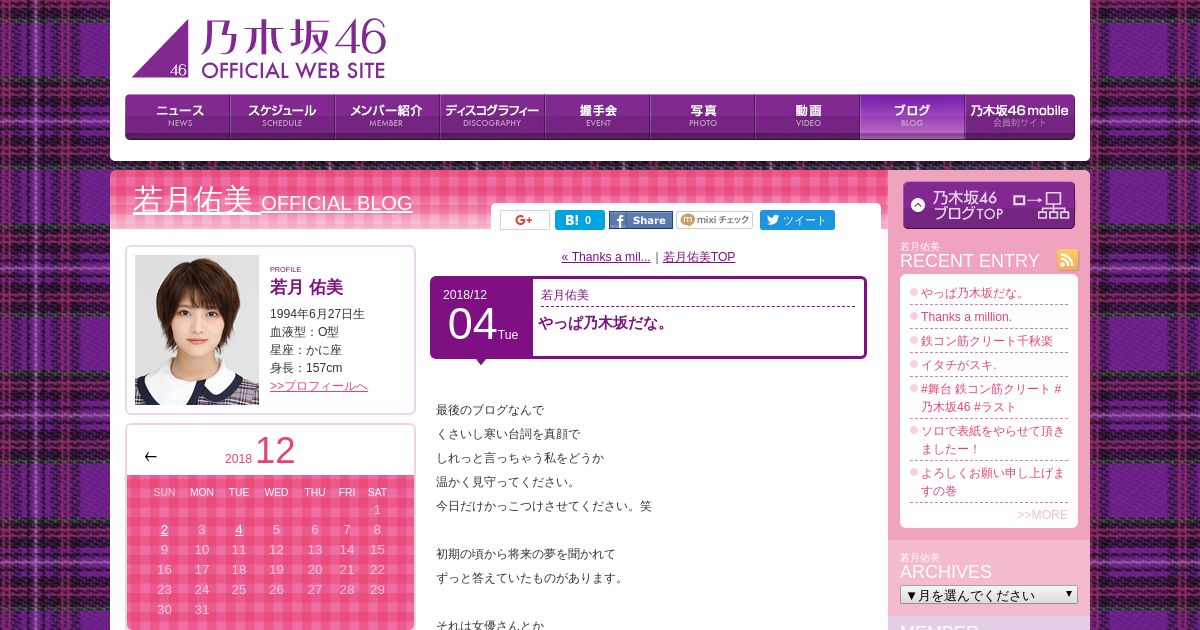The image size is (1200, 630).
Task: Click the 若月佑美 OFFICIAL BLOG title
Action: coord(273,201)
